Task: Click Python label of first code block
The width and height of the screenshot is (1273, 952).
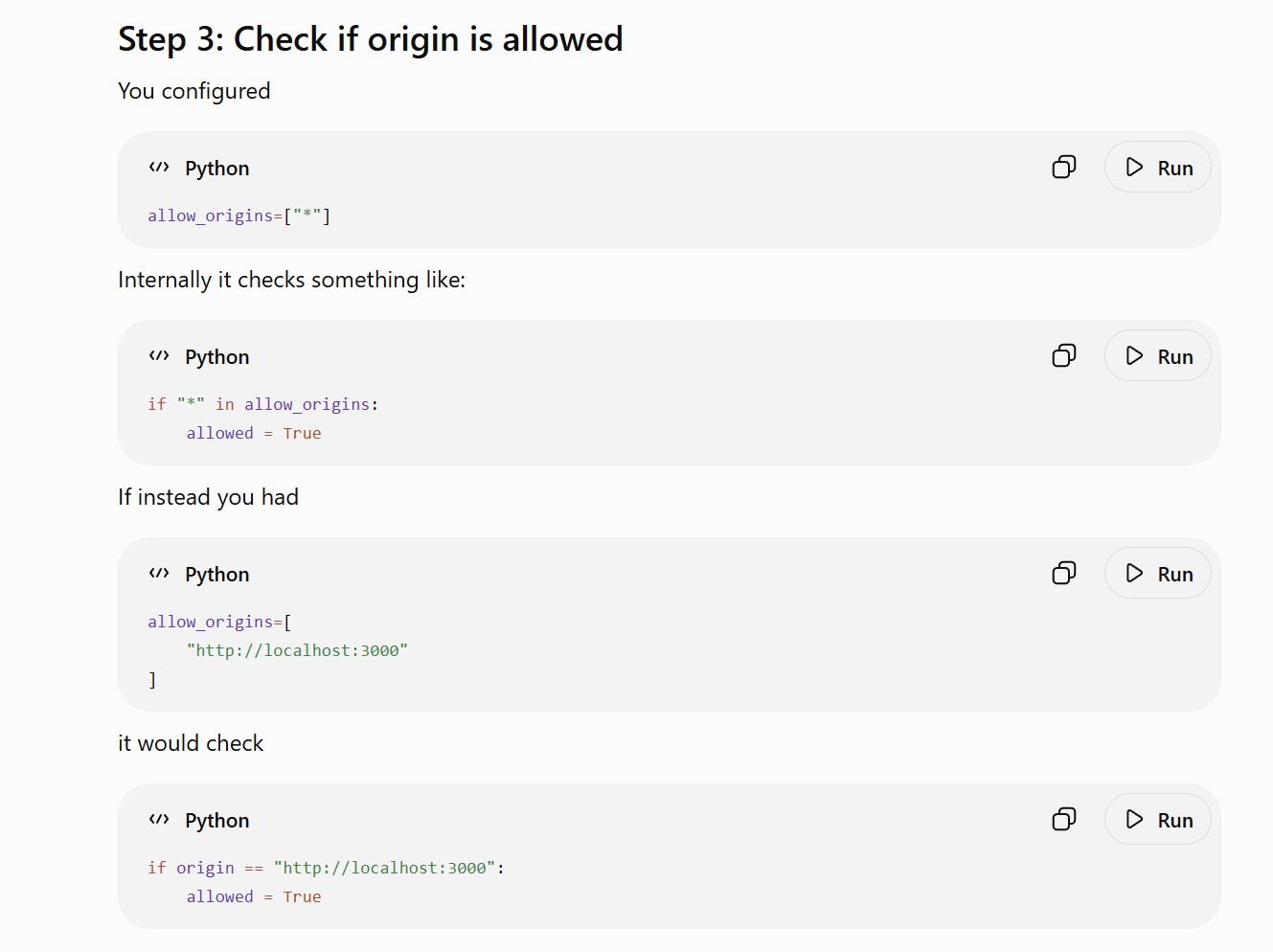Action: [217, 169]
